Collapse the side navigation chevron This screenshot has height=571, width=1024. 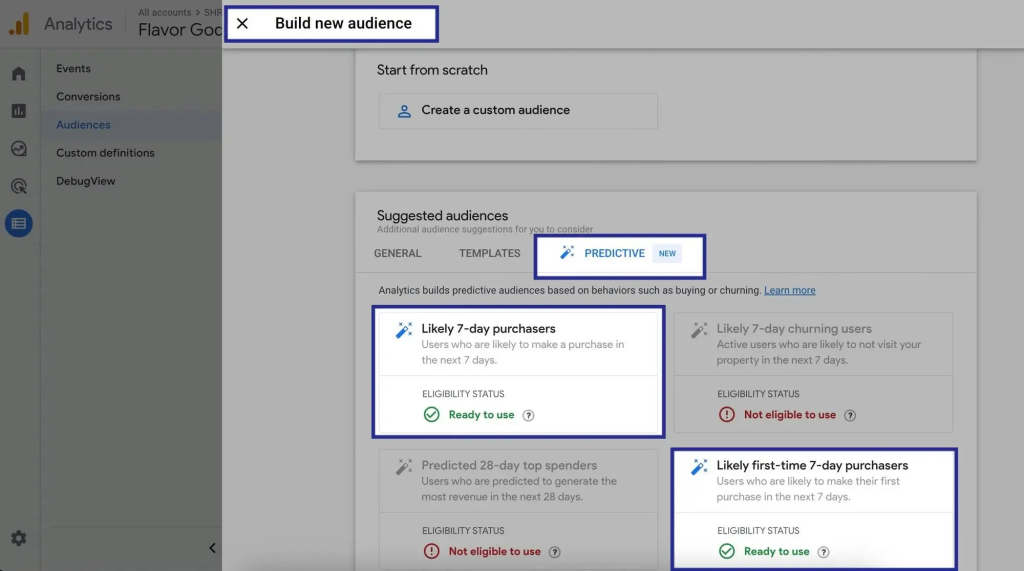[x=212, y=548]
